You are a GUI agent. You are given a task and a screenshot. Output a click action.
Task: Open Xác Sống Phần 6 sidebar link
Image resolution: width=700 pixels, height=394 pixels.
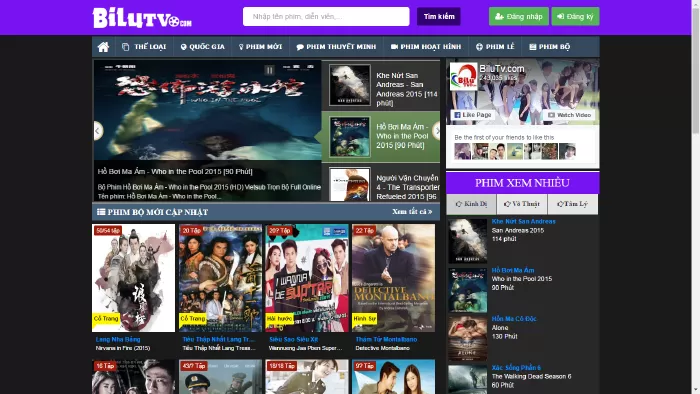click(x=516, y=368)
